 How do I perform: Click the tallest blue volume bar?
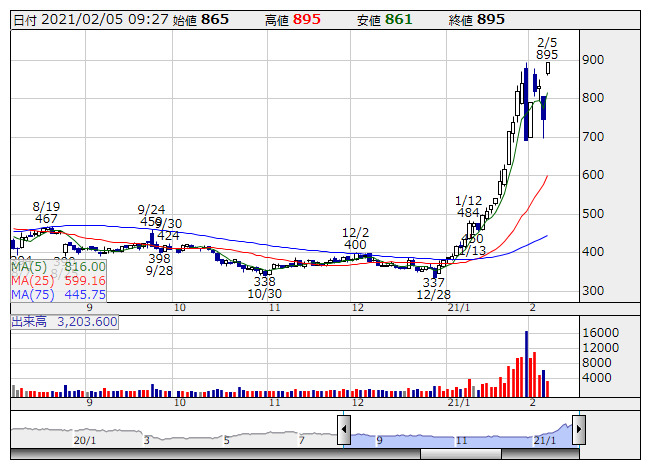526,364
